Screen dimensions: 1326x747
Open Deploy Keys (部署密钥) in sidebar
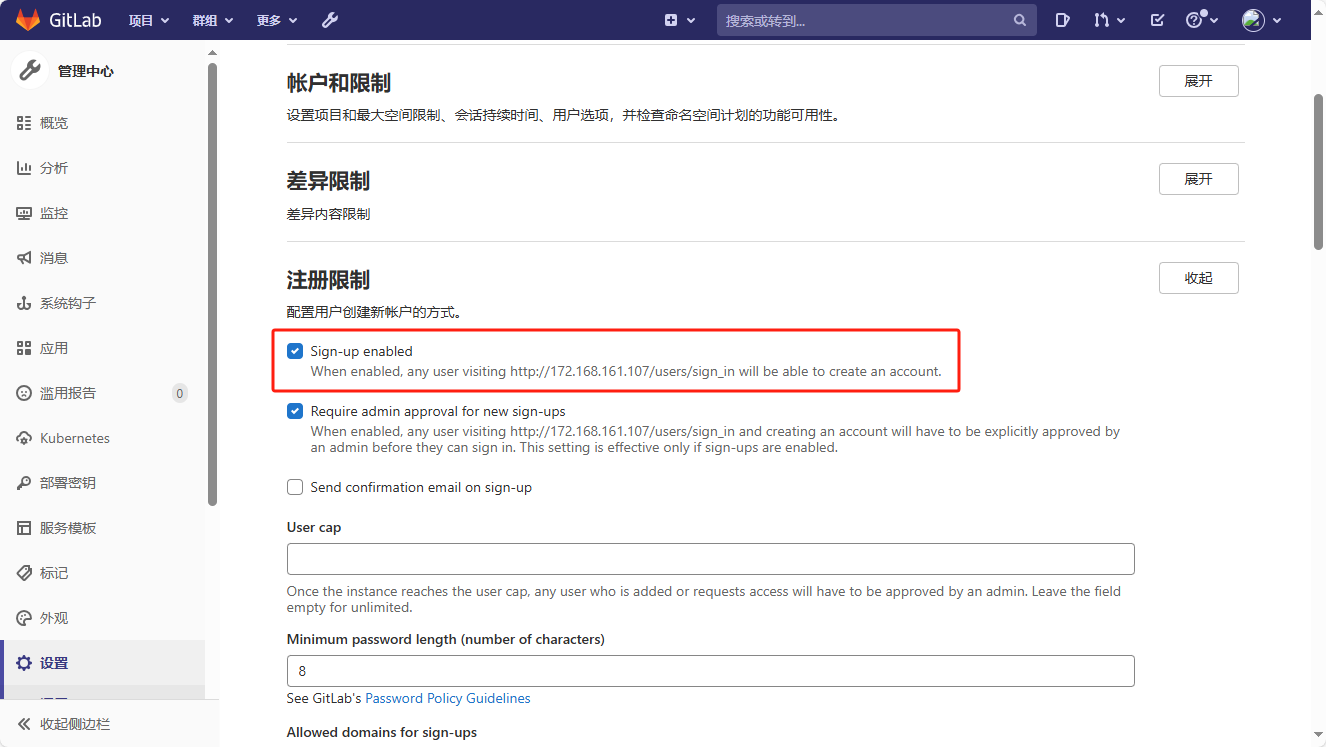point(67,483)
